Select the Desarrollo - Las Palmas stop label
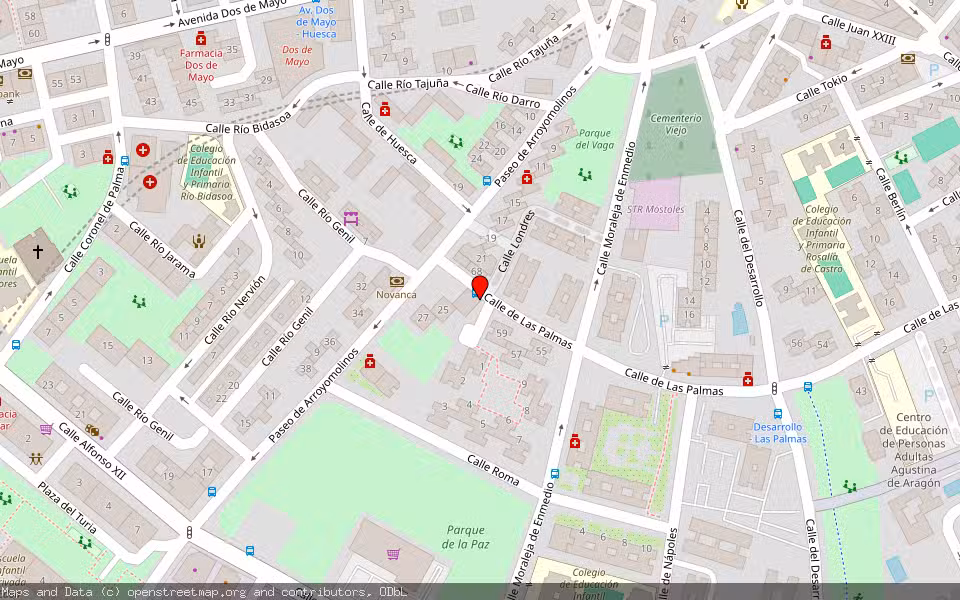The image size is (960, 600). pyautogui.click(x=779, y=433)
